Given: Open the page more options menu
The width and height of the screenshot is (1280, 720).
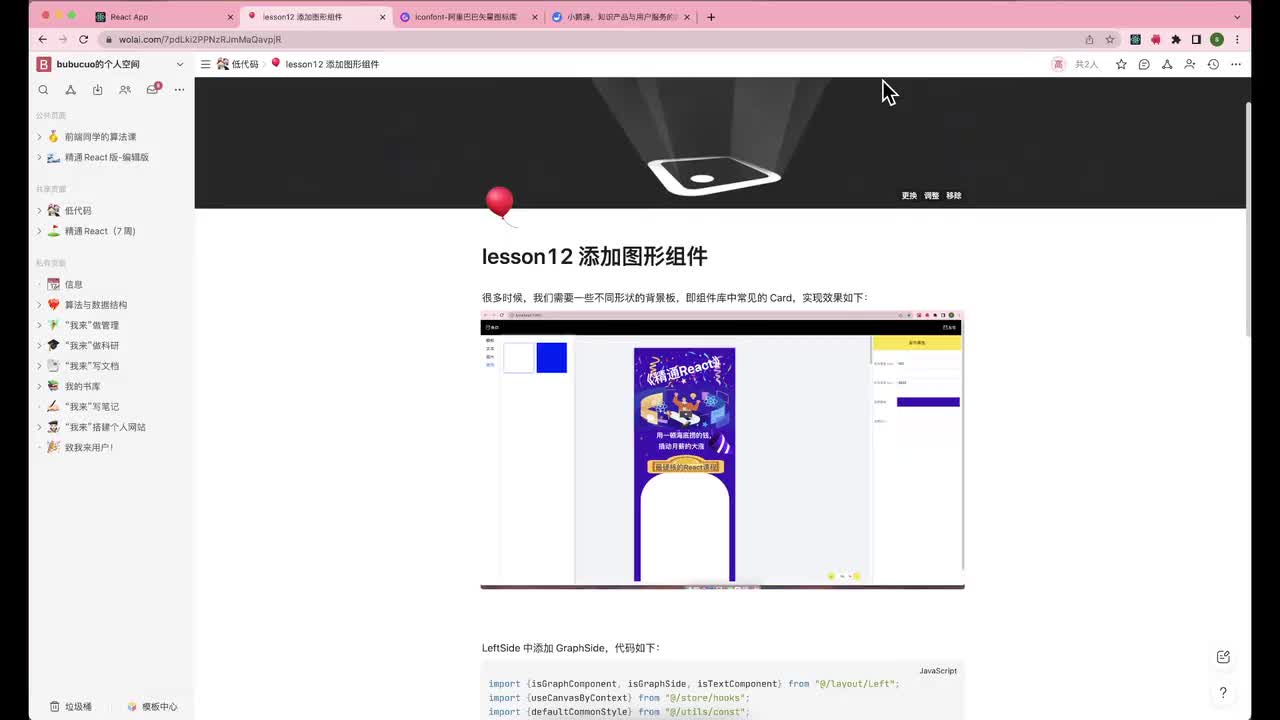Looking at the screenshot, I should pyautogui.click(x=1236, y=64).
